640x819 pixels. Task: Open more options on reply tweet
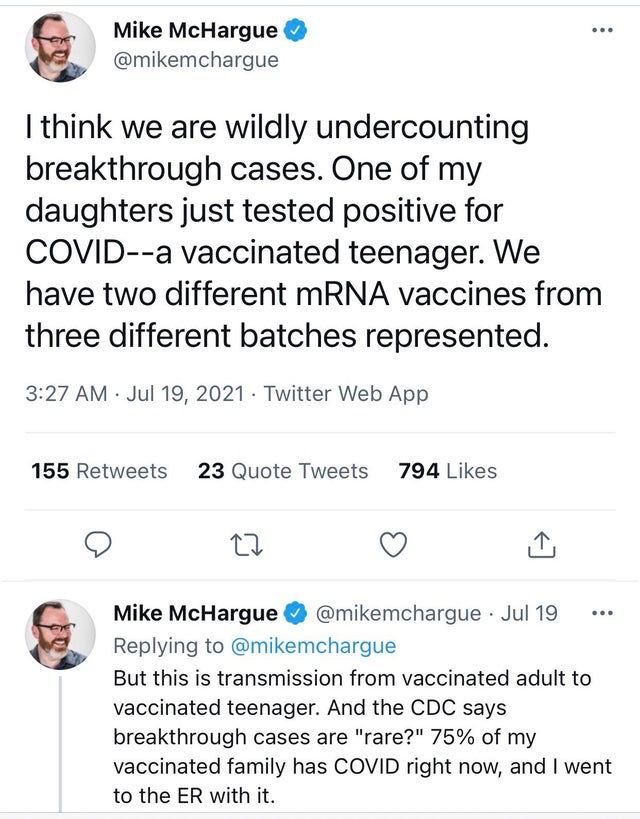coord(600,613)
